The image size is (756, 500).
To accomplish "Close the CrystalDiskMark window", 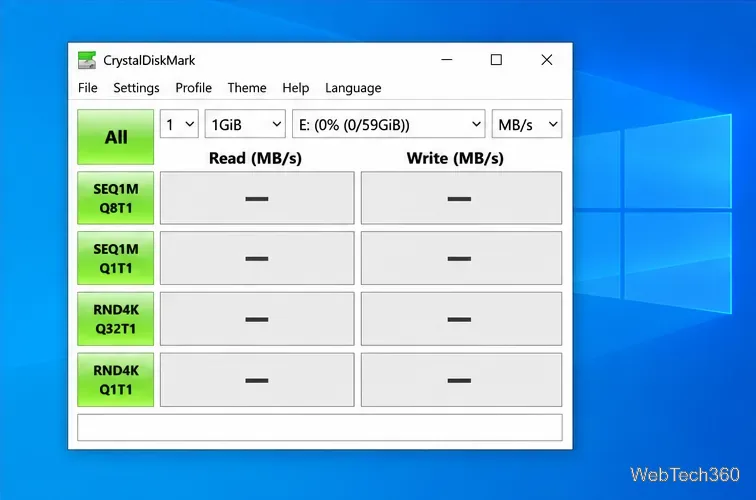I will (547, 60).
